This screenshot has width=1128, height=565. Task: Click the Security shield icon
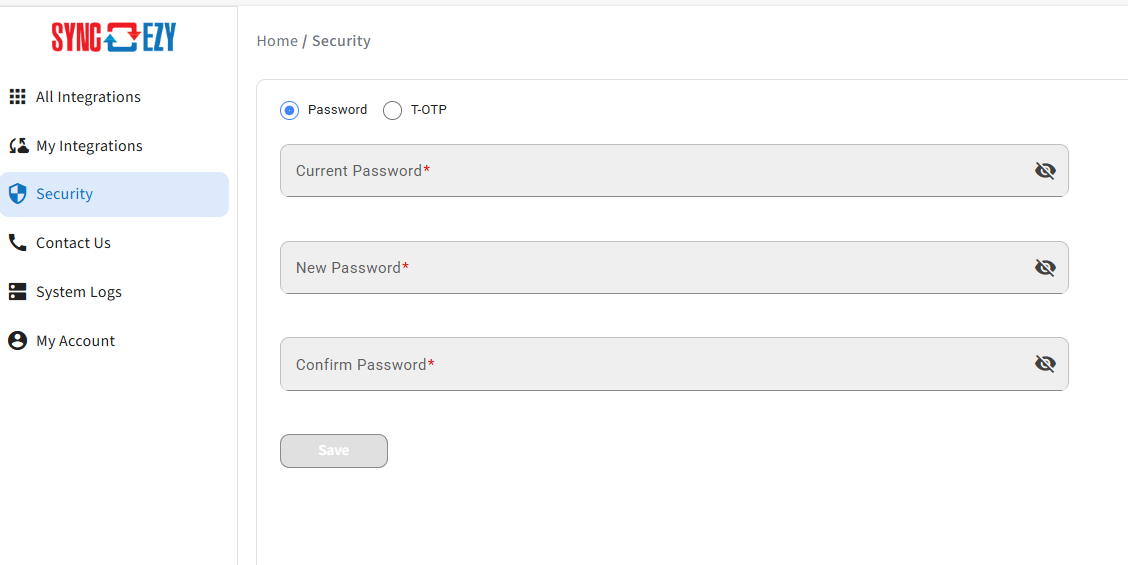17,194
